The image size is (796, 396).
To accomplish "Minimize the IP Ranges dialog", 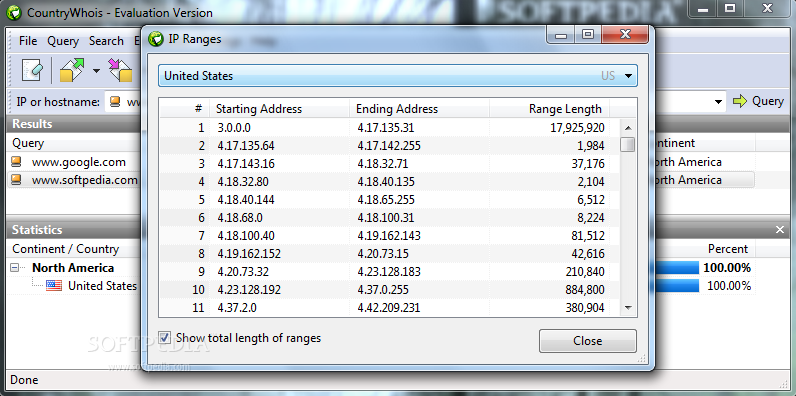I will click(560, 35).
